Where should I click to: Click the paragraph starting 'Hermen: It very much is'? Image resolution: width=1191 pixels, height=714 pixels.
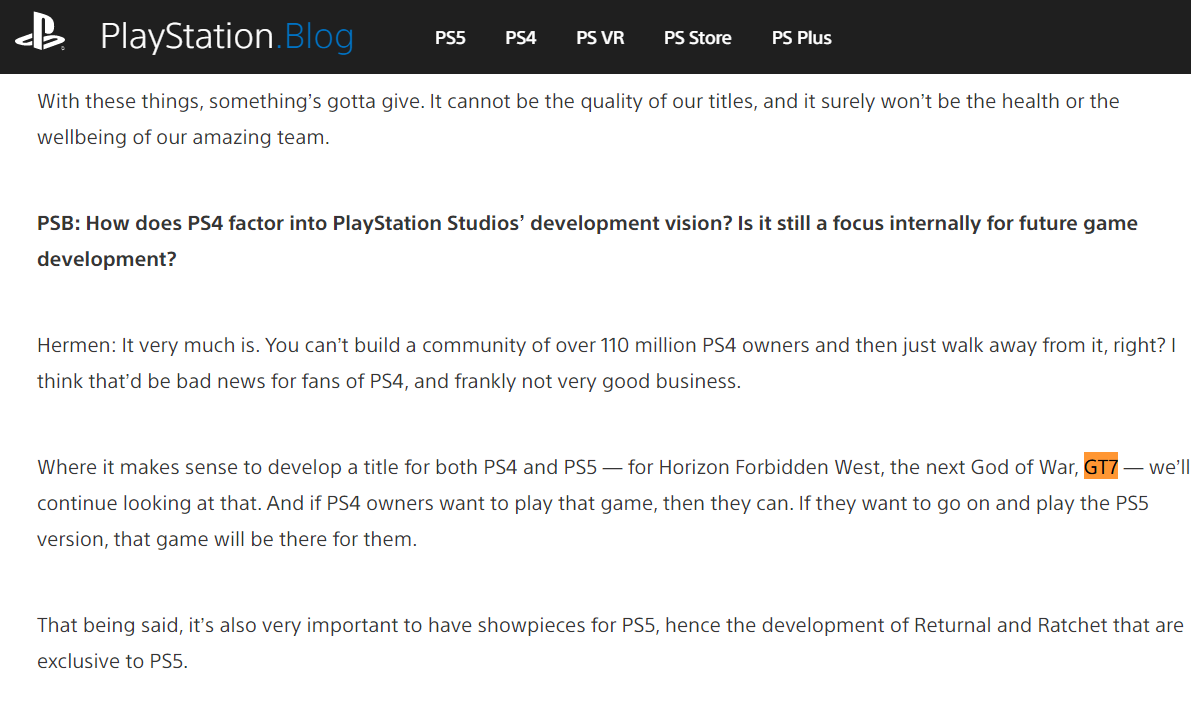(606, 363)
